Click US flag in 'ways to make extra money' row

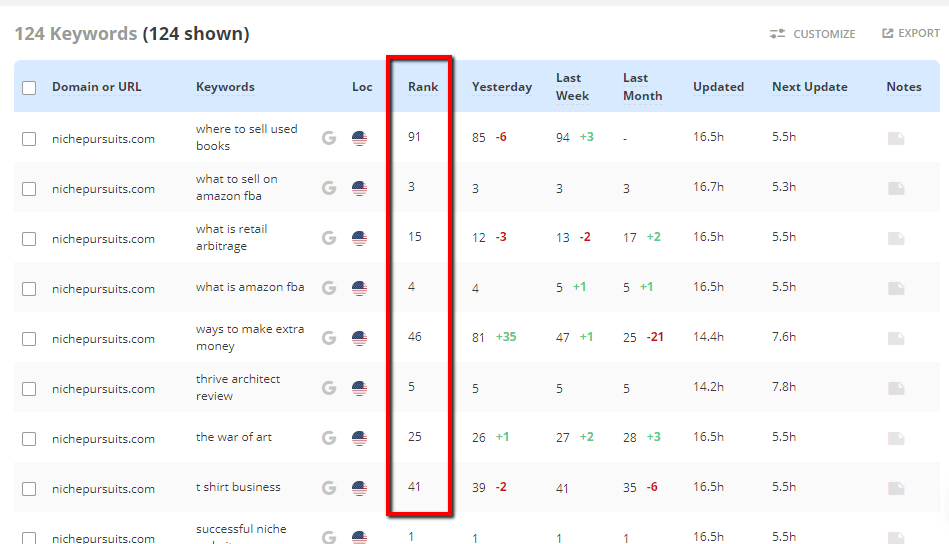click(x=360, y=338)
